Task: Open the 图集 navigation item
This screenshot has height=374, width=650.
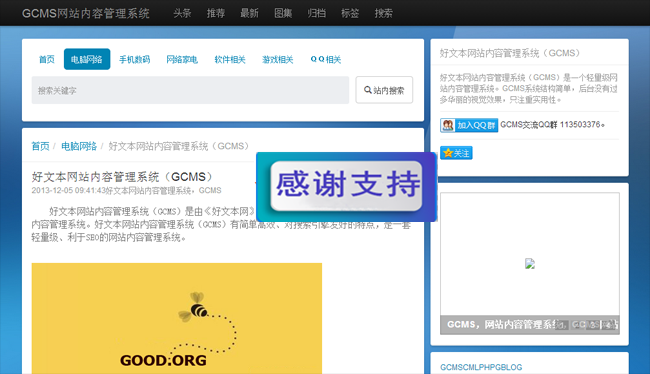Action: coord(283,13)
